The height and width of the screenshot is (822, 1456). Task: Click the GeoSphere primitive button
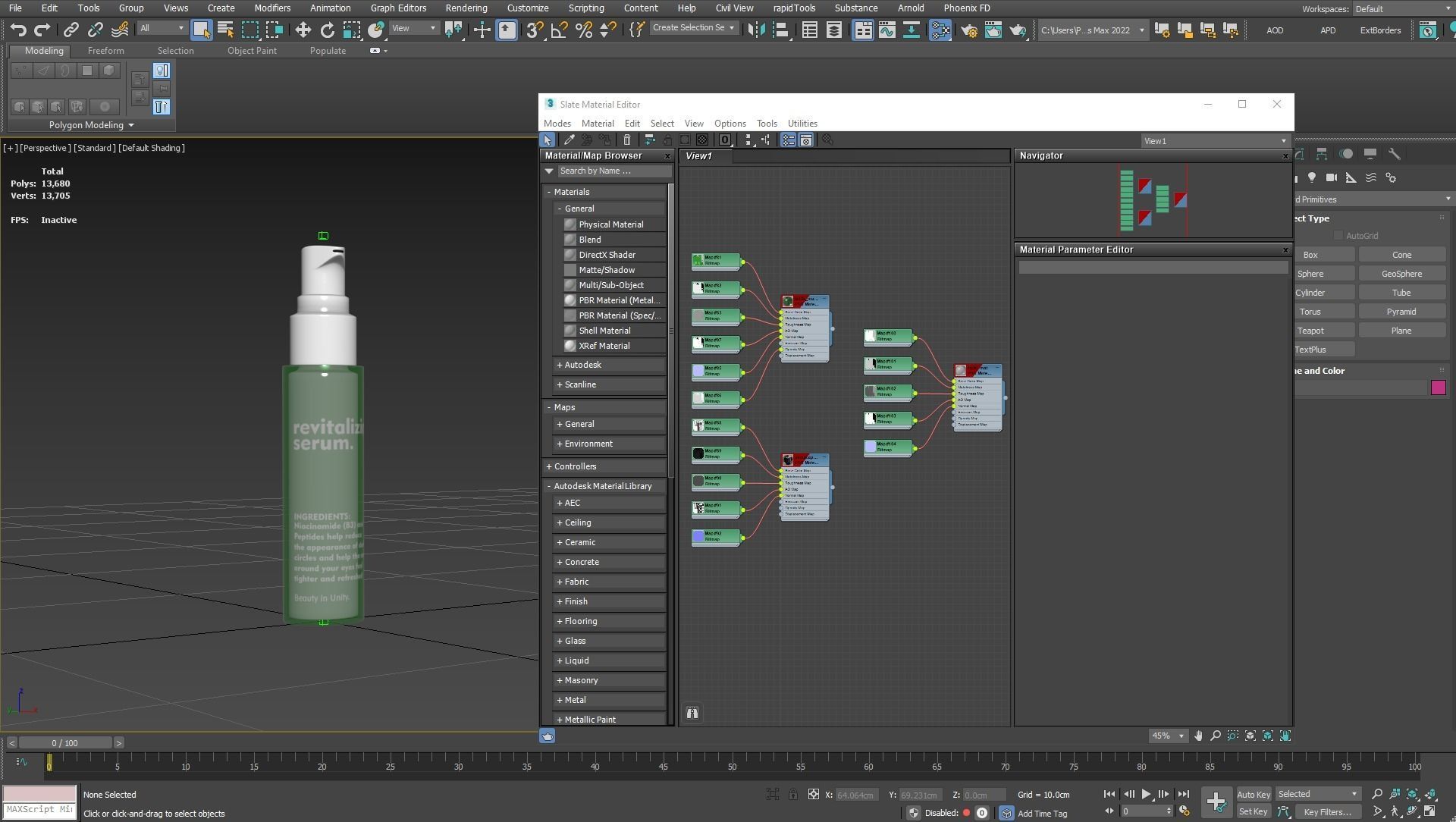1401,274
